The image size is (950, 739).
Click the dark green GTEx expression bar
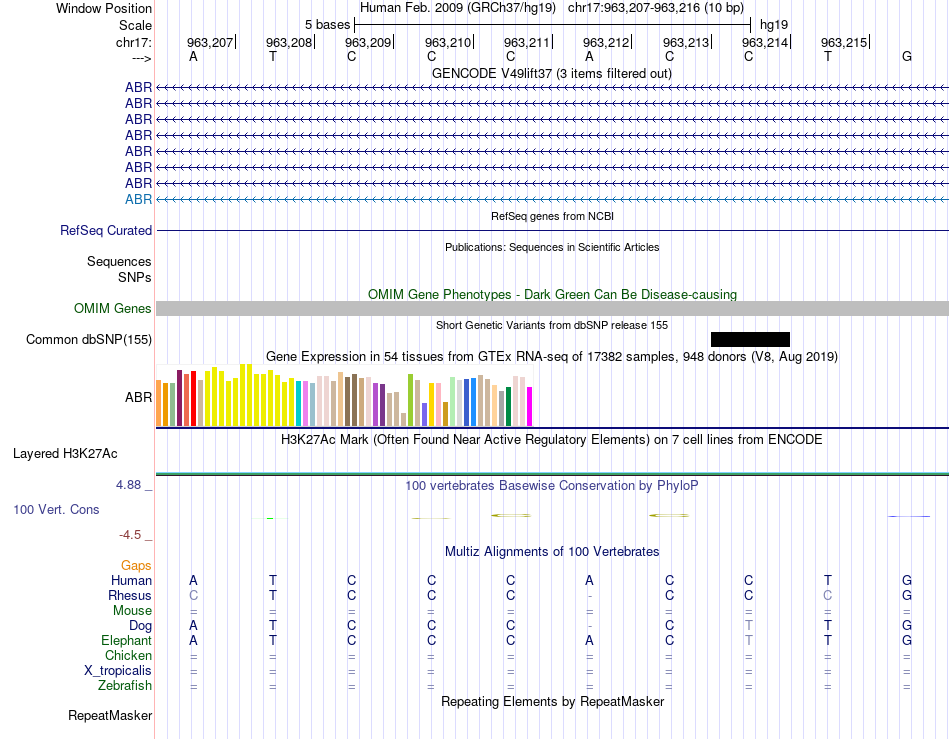pyautogui.click(x=508, y=406)
